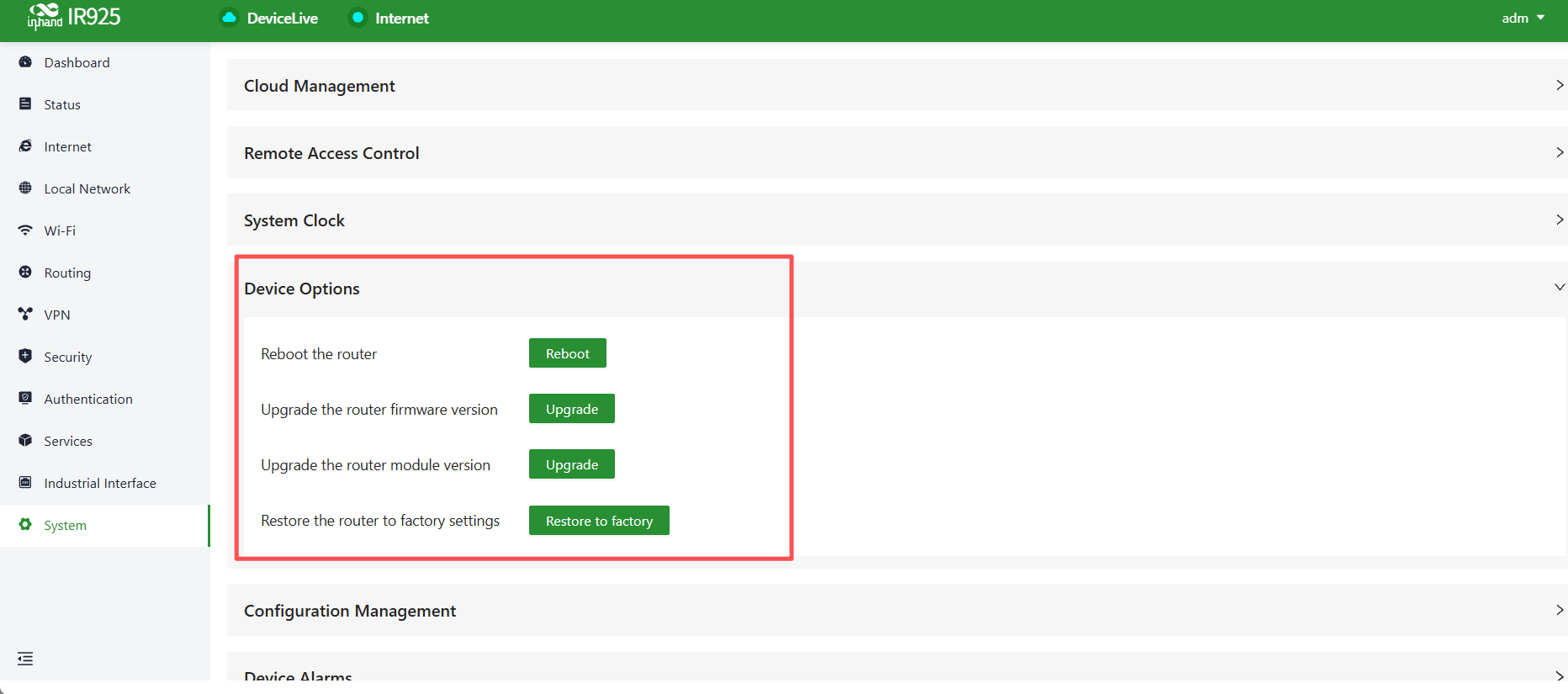Collapse the Device Options section chevron
Image resolution: width=1568 pixels, height=694 pixels.
[1560, 288]
